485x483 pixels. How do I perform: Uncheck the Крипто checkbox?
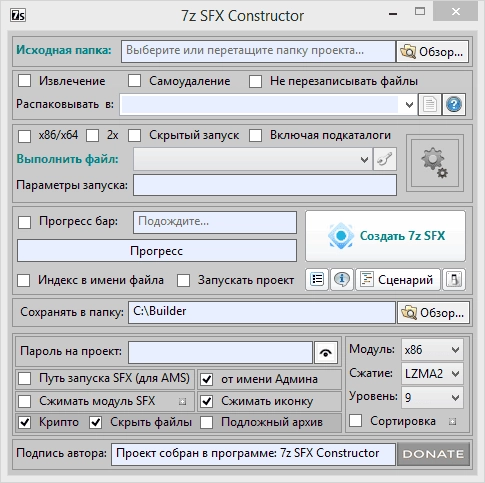tap(25, 423)
